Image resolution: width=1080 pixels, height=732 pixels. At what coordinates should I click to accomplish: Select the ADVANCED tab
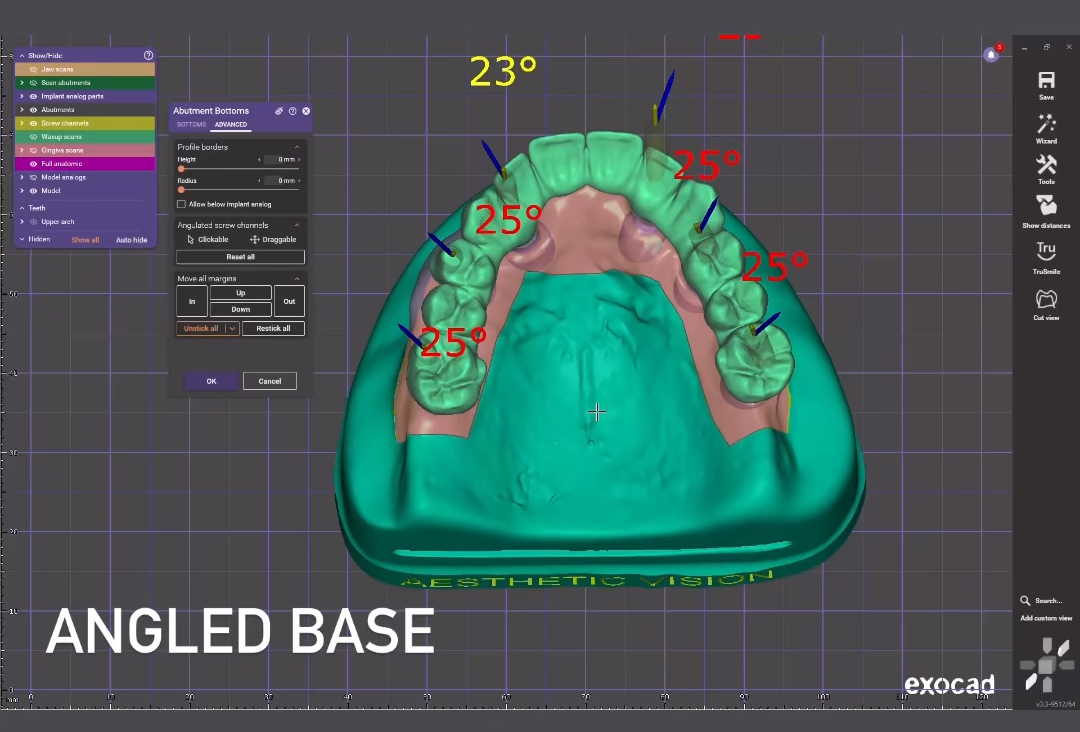(231, 125)
